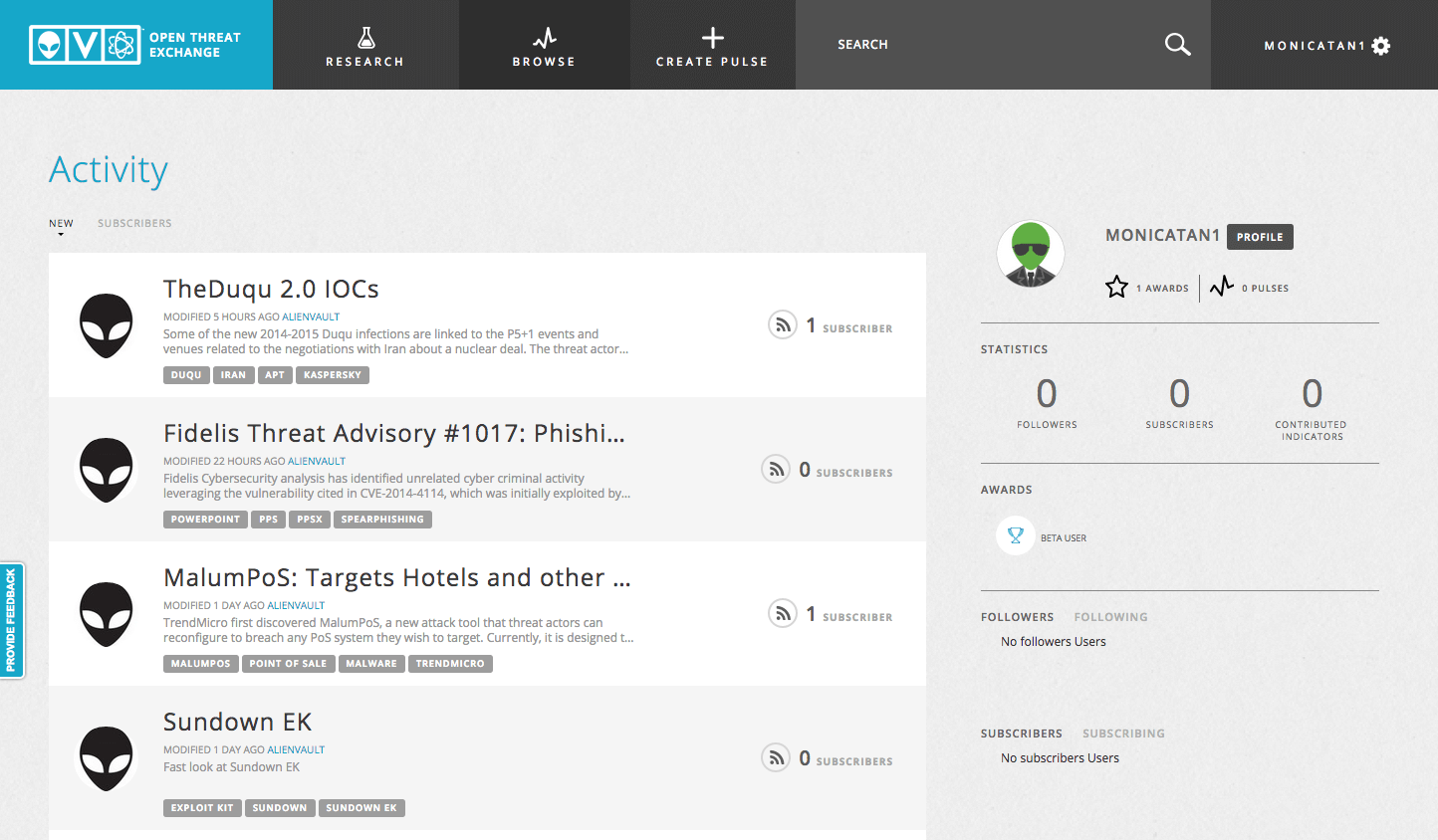Click the AlienVault author link under MalumPoS
The width and height of the screenshot is (1438, 840).
pyautogui.click(x=296, y=605)
